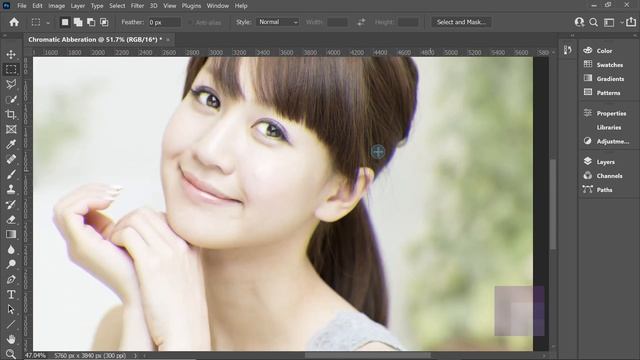
Task: Open the Layer menu
Action: [78, 6]
